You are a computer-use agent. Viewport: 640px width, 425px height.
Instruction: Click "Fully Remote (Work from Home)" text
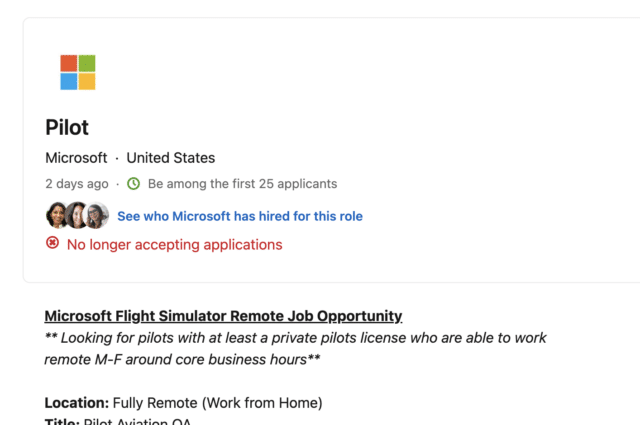pos(217,403)
